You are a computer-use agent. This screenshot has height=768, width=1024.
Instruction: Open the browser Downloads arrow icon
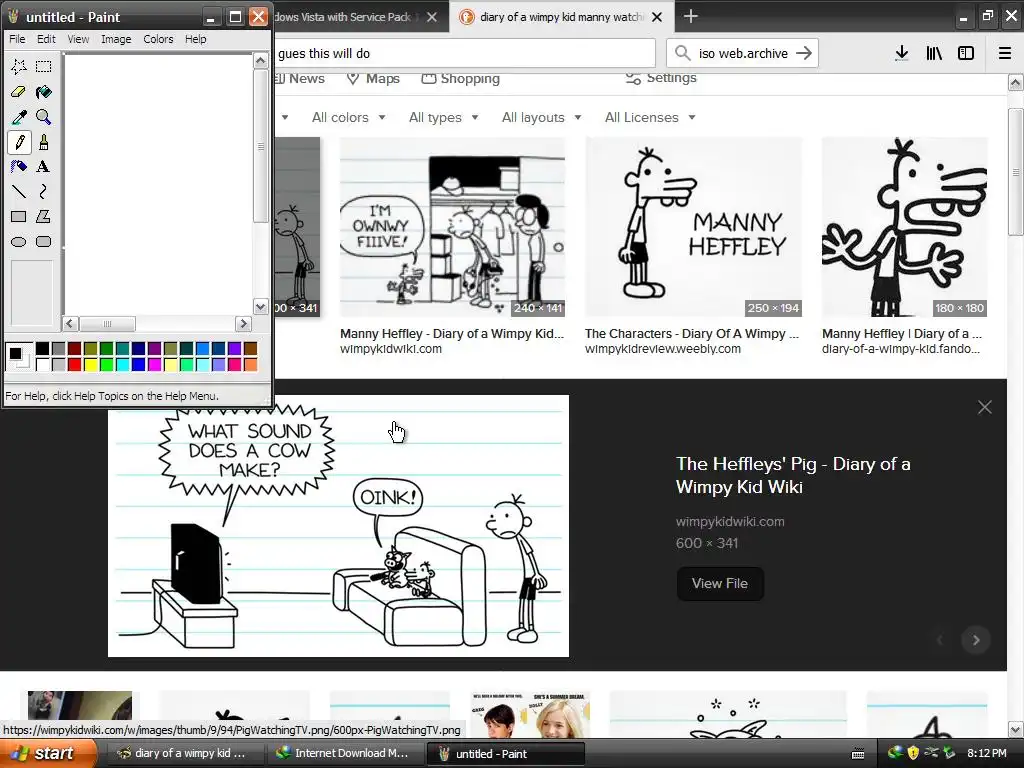(x=902, y=53)
